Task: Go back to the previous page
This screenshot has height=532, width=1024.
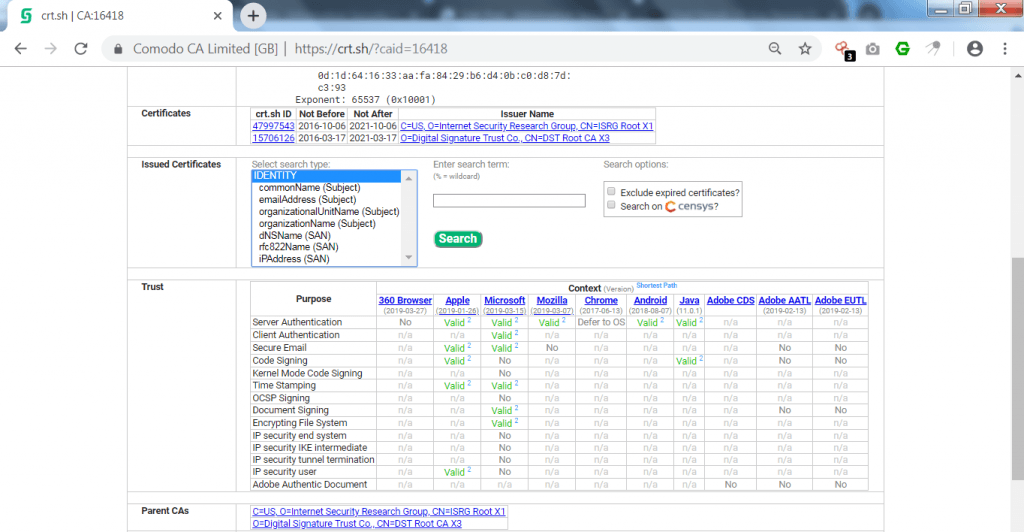Action: coord(21,49)
